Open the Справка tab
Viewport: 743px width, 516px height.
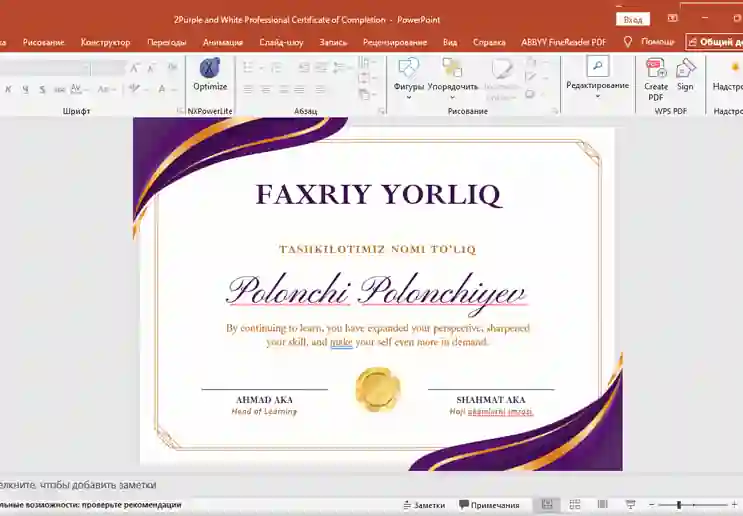point(489,42)
